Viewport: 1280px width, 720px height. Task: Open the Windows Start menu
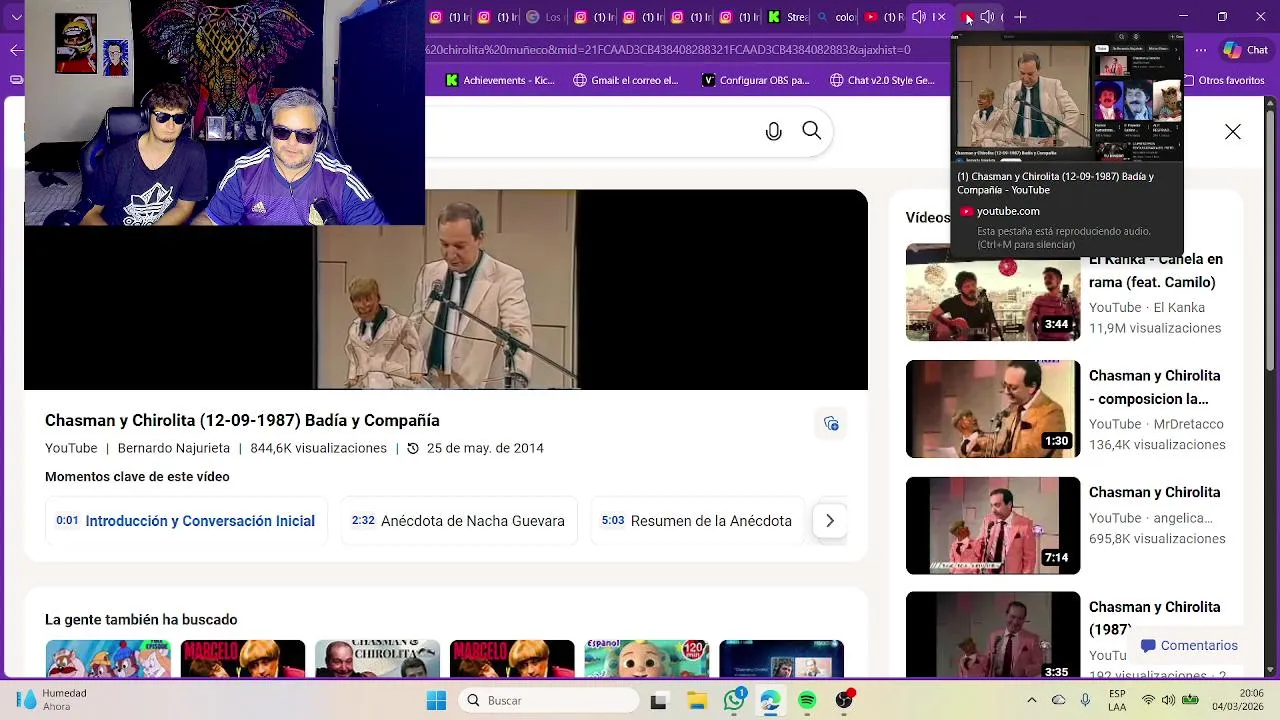pos(437,701)
